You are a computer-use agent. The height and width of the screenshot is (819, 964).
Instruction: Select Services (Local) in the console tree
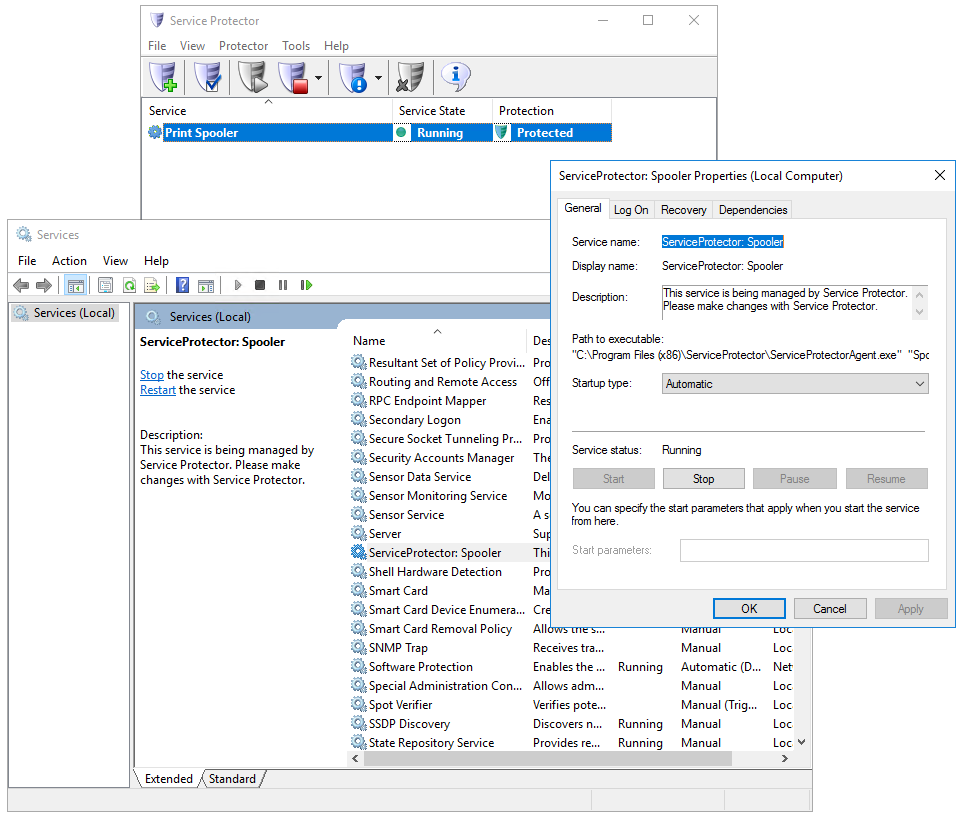coord(66,313)
